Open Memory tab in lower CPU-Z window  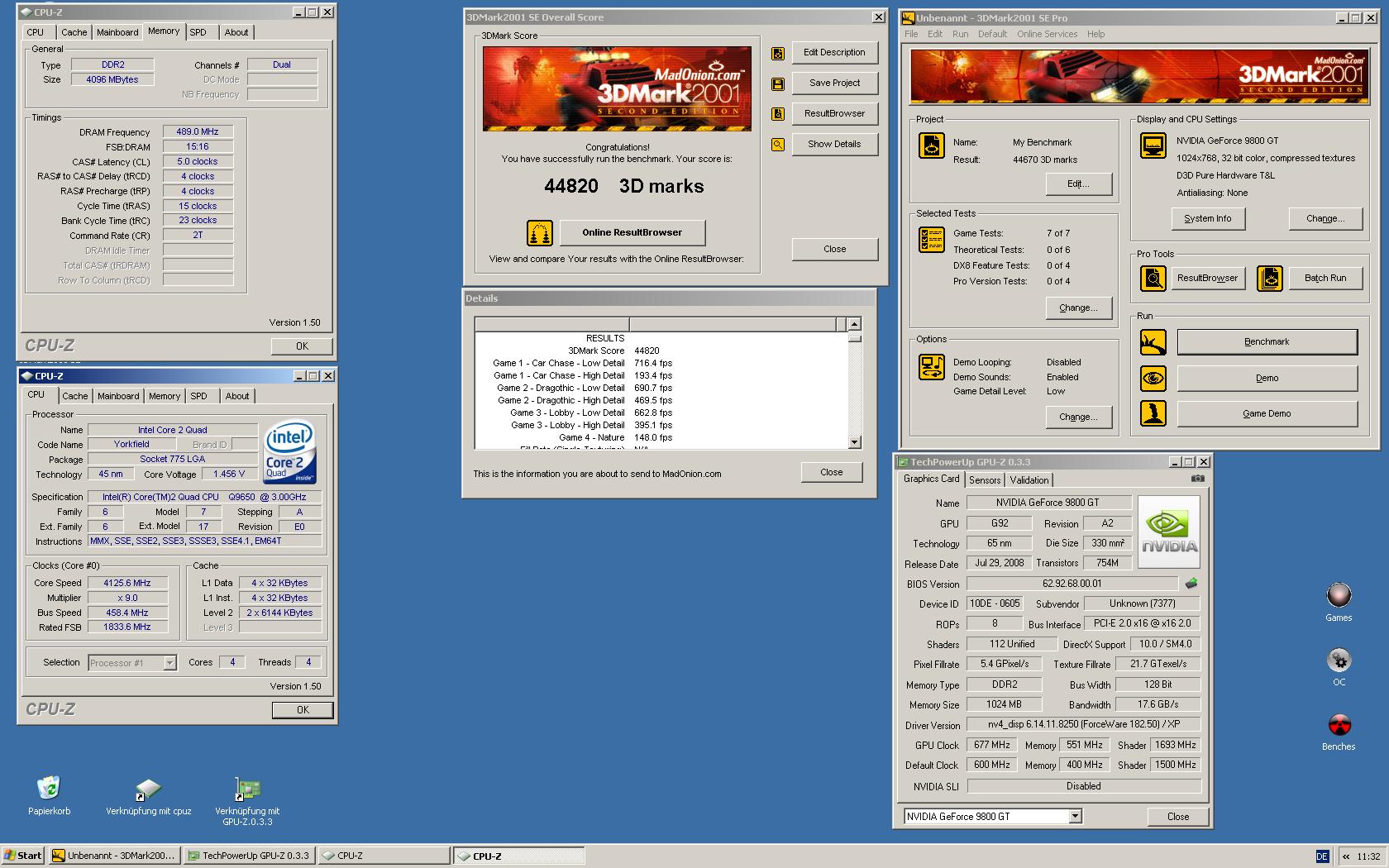click(165, 396)
